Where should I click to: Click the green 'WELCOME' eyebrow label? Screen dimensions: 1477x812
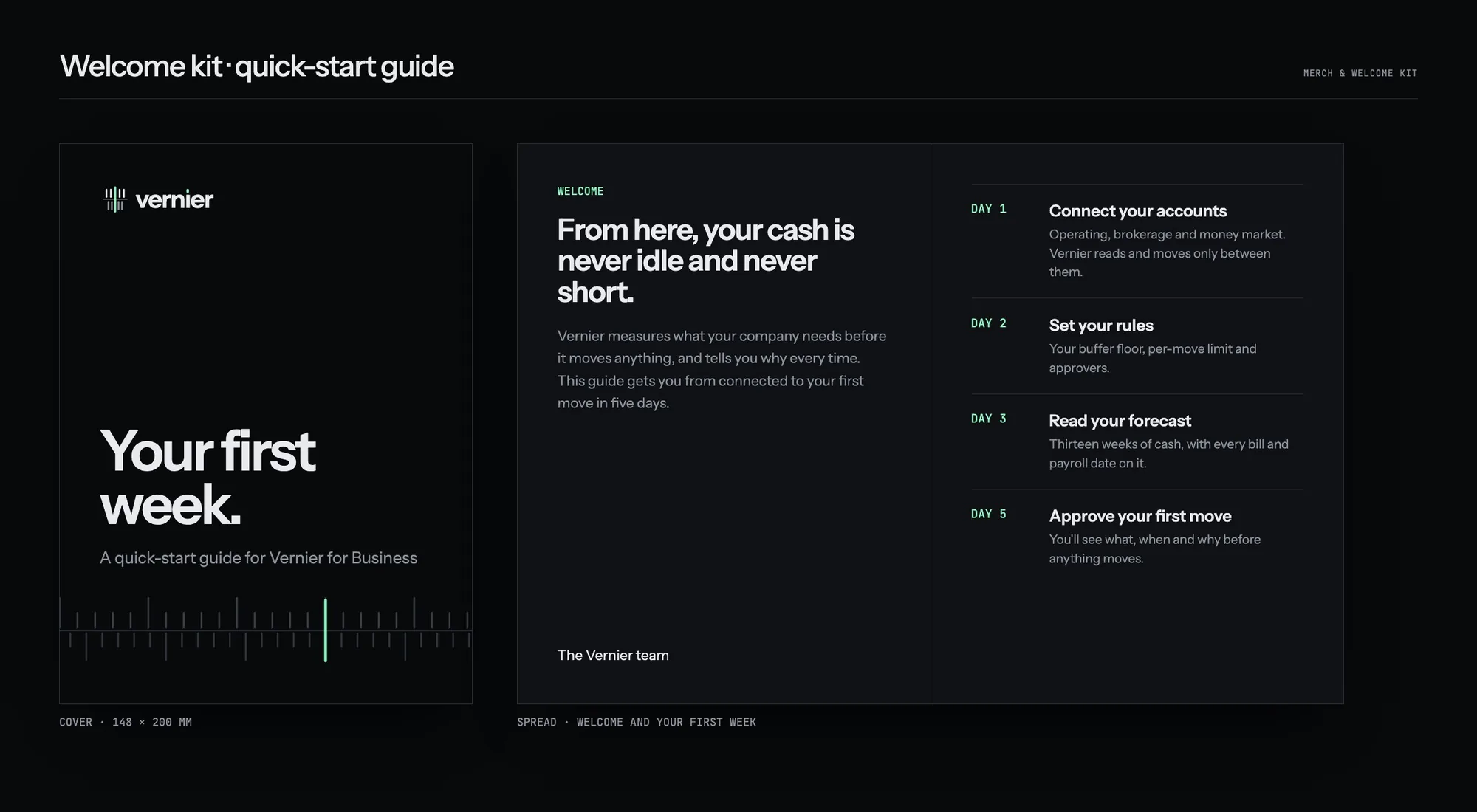580,191
